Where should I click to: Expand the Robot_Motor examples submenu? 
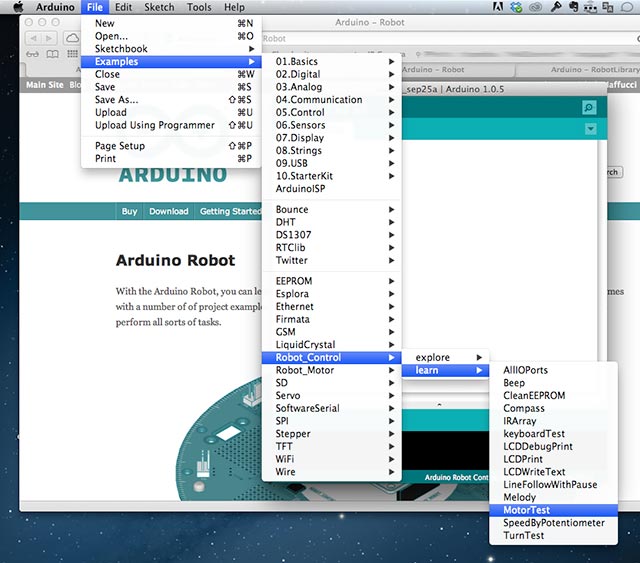pyautogui.click(x=331, y=370)
